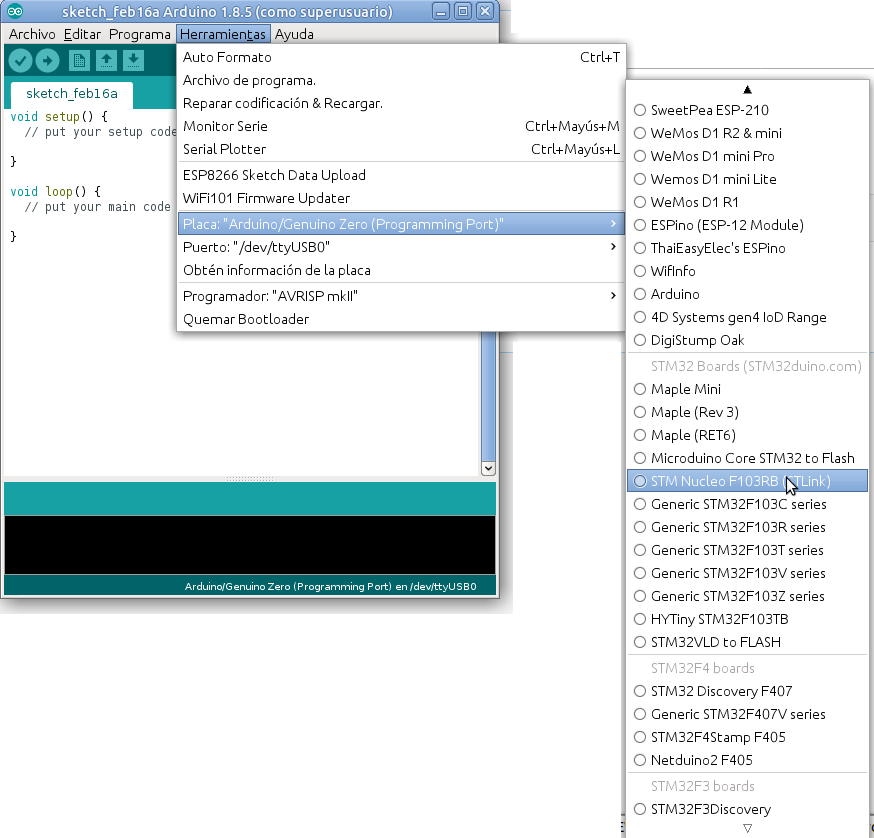Run Auto Formato command
The image size is (874, 838).
pos(401,57)
